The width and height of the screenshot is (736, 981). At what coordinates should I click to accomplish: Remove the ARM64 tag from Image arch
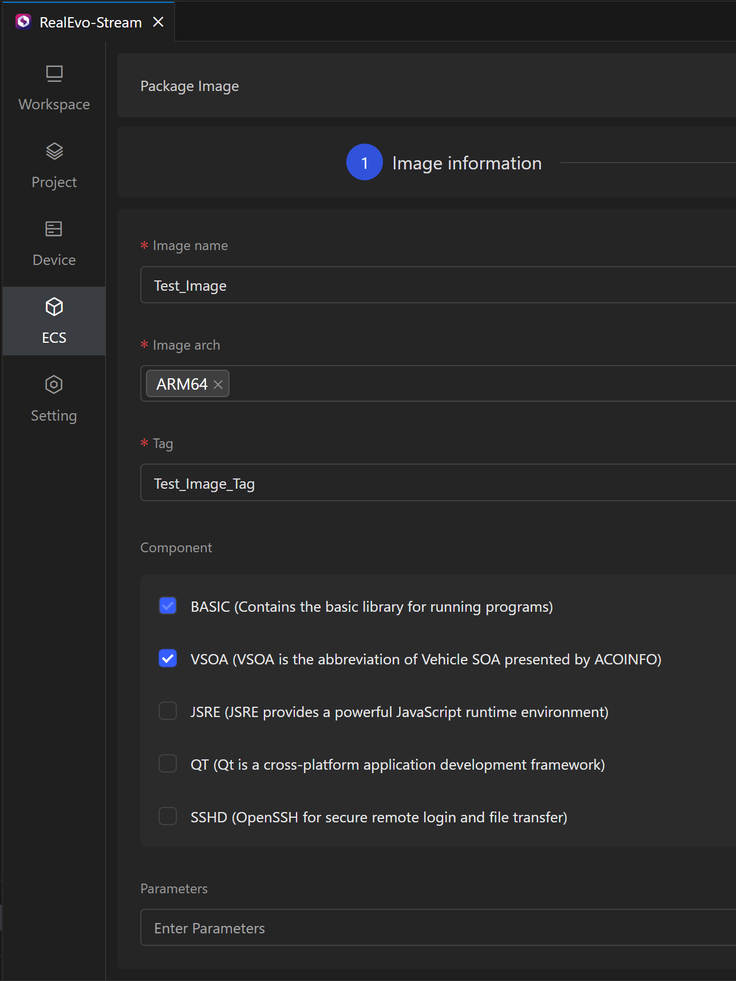(218, 385)
